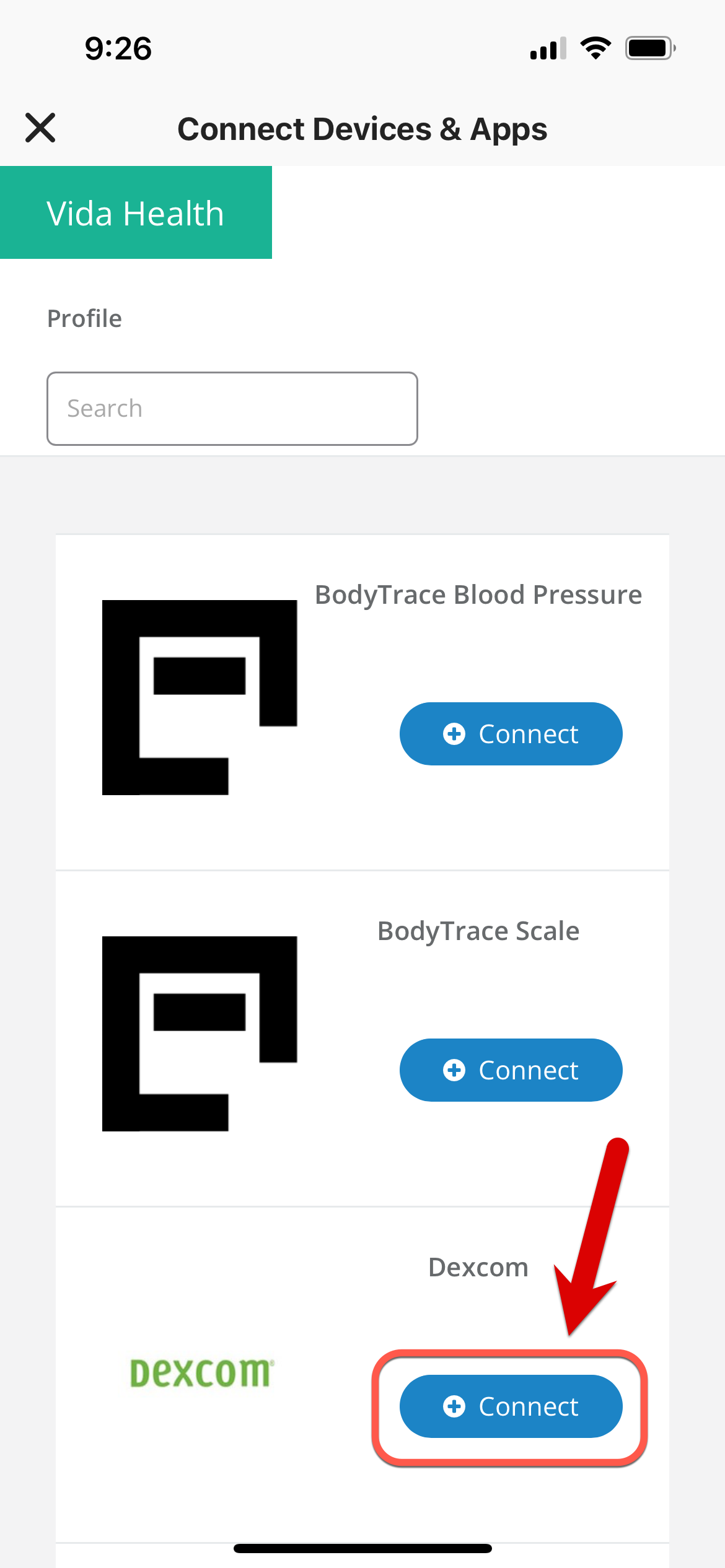
Task: Select the BodyTrace Blood Pressure title
Action: pyautogui.click(x=478, y=595)
